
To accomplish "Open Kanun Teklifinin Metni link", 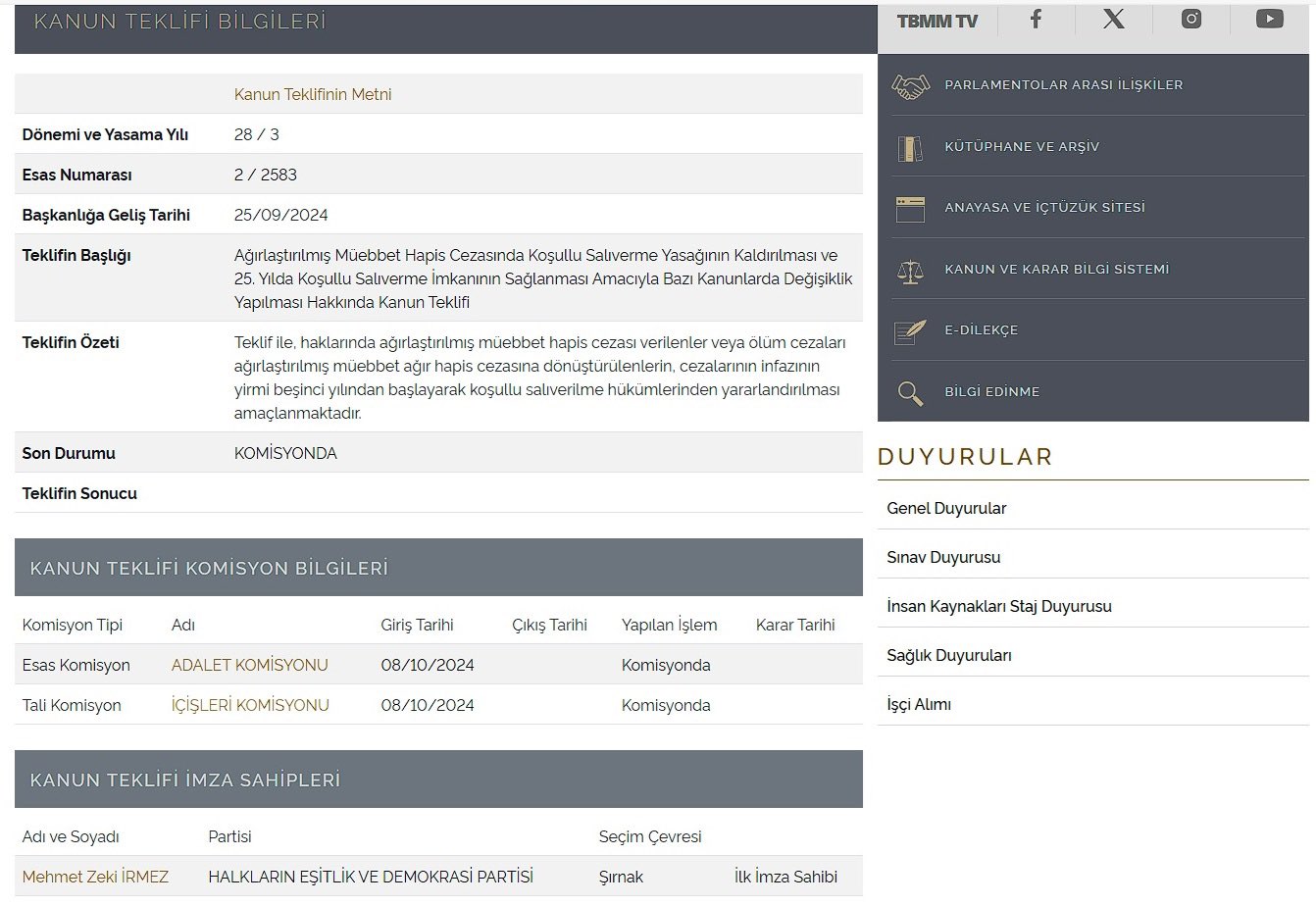I will [x=313, y=94].
